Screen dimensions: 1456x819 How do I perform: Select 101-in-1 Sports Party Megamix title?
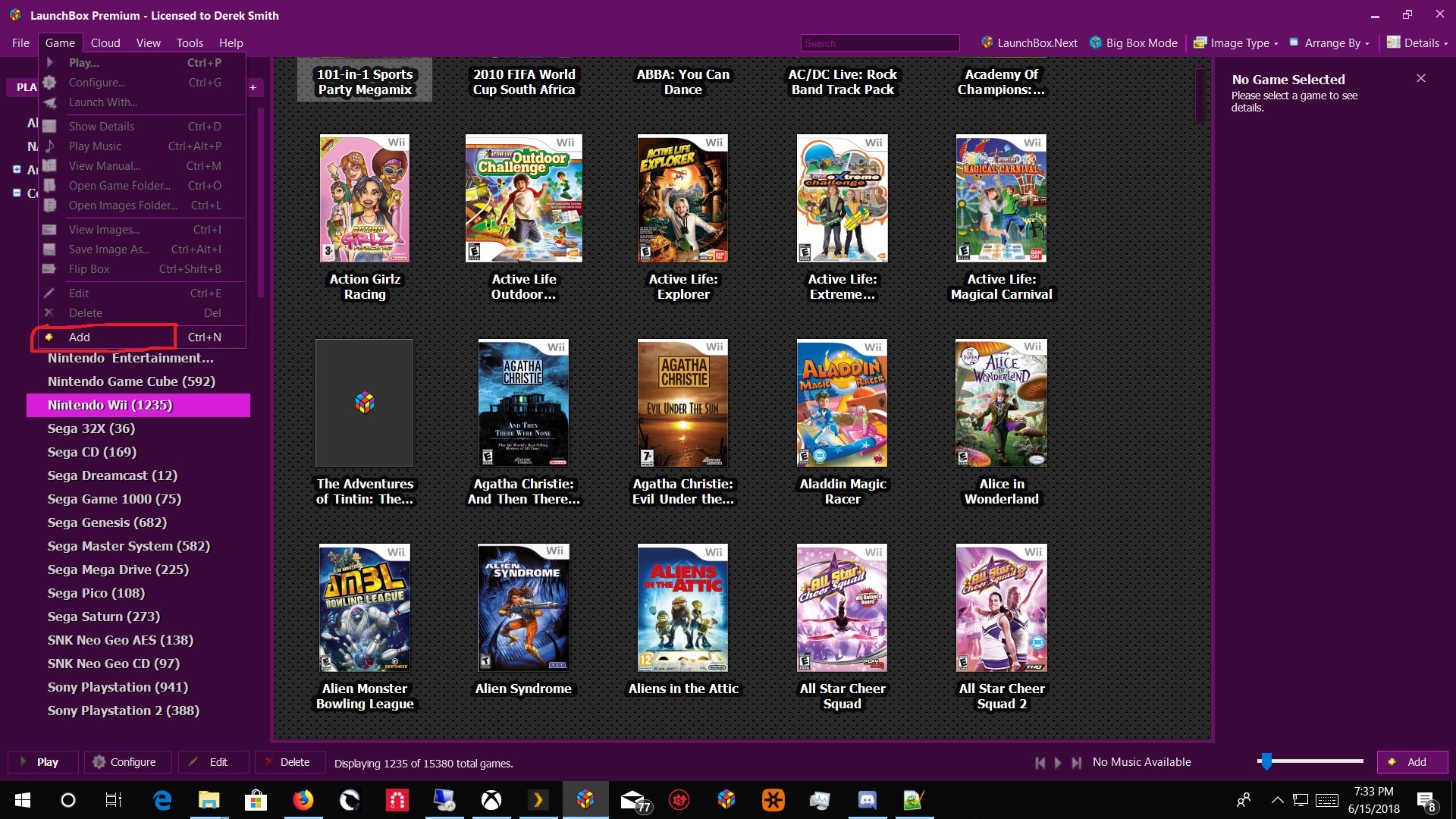[x=365, y=82]
